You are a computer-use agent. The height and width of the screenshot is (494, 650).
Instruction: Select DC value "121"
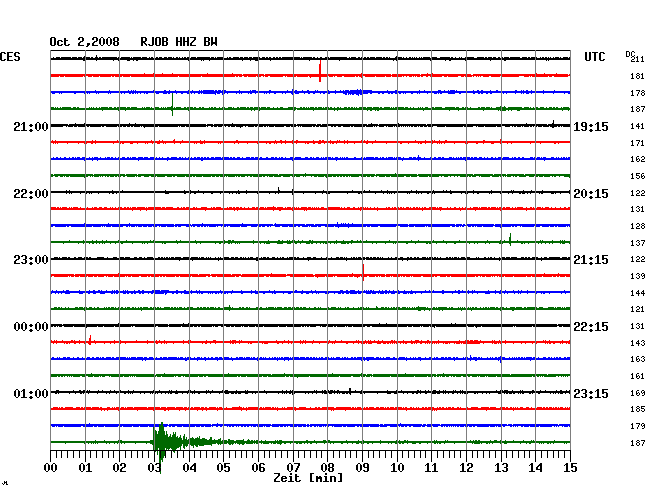pos(638,310)
